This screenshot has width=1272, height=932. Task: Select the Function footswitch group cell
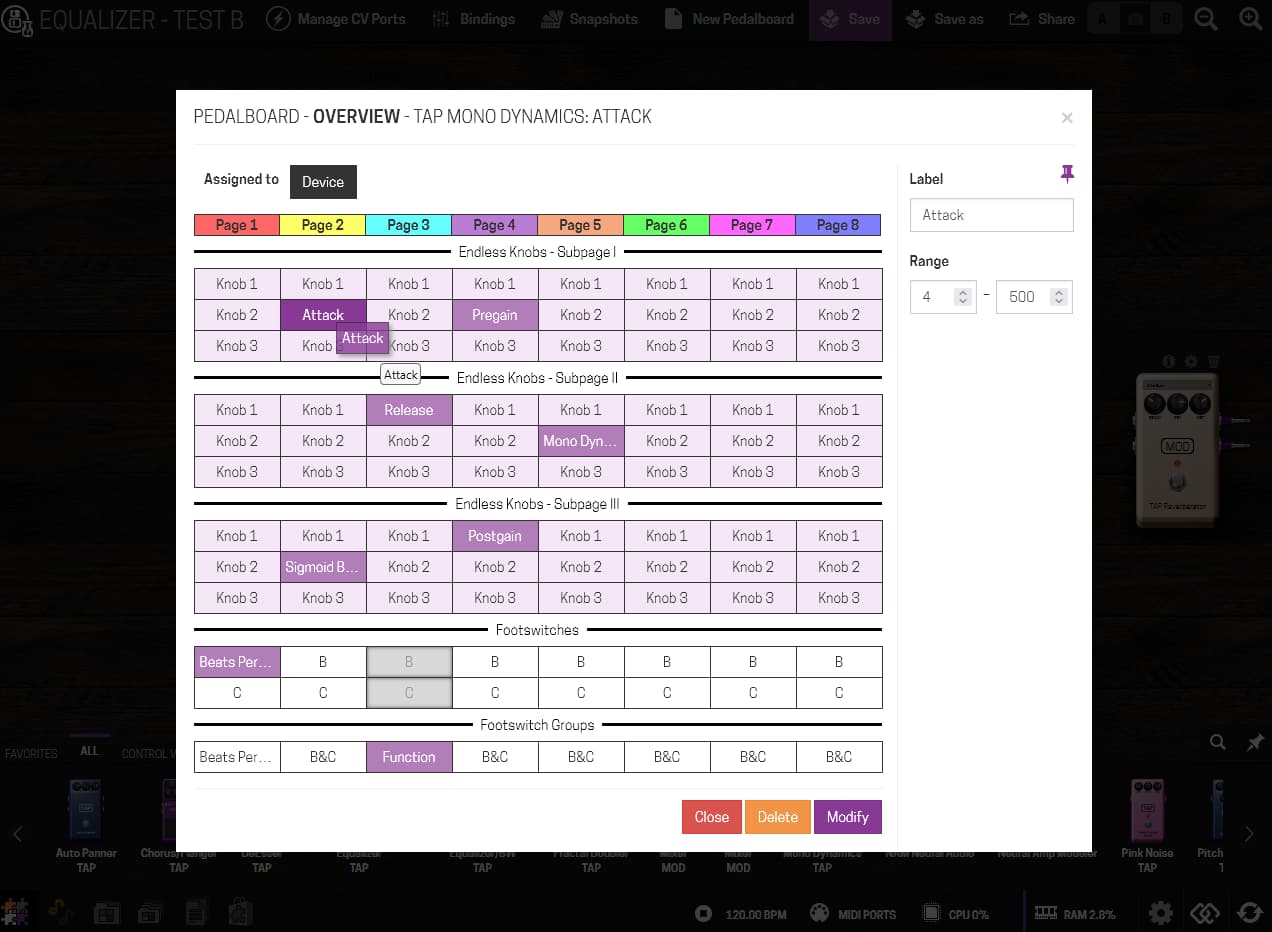coord(409,757)
